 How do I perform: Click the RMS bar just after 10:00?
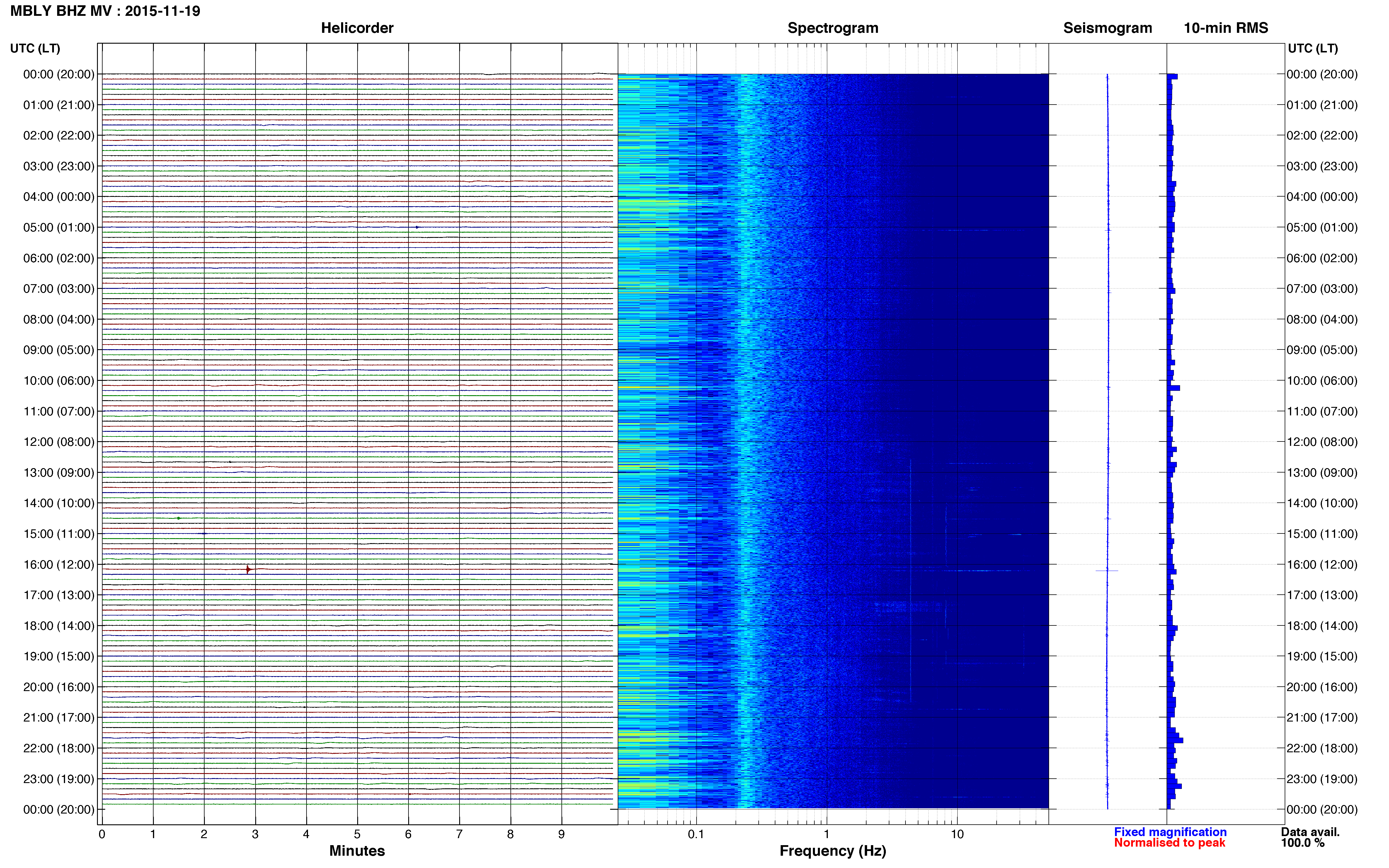click(x=1174, y=388)
